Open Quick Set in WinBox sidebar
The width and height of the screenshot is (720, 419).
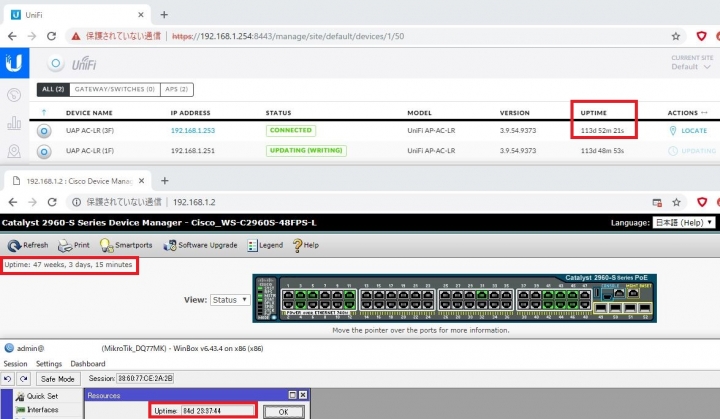coord(37,396)
